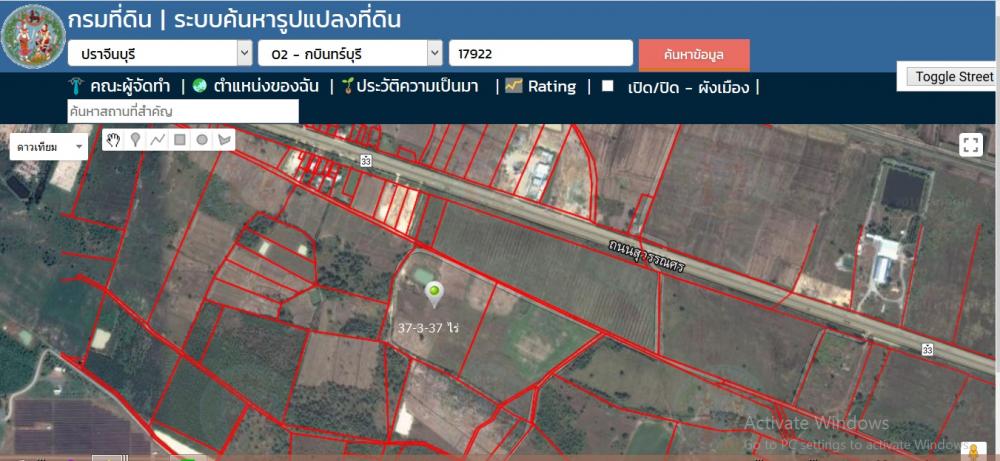Select the draw circle tool
1000x461 pixels.
tap(202, 140)
